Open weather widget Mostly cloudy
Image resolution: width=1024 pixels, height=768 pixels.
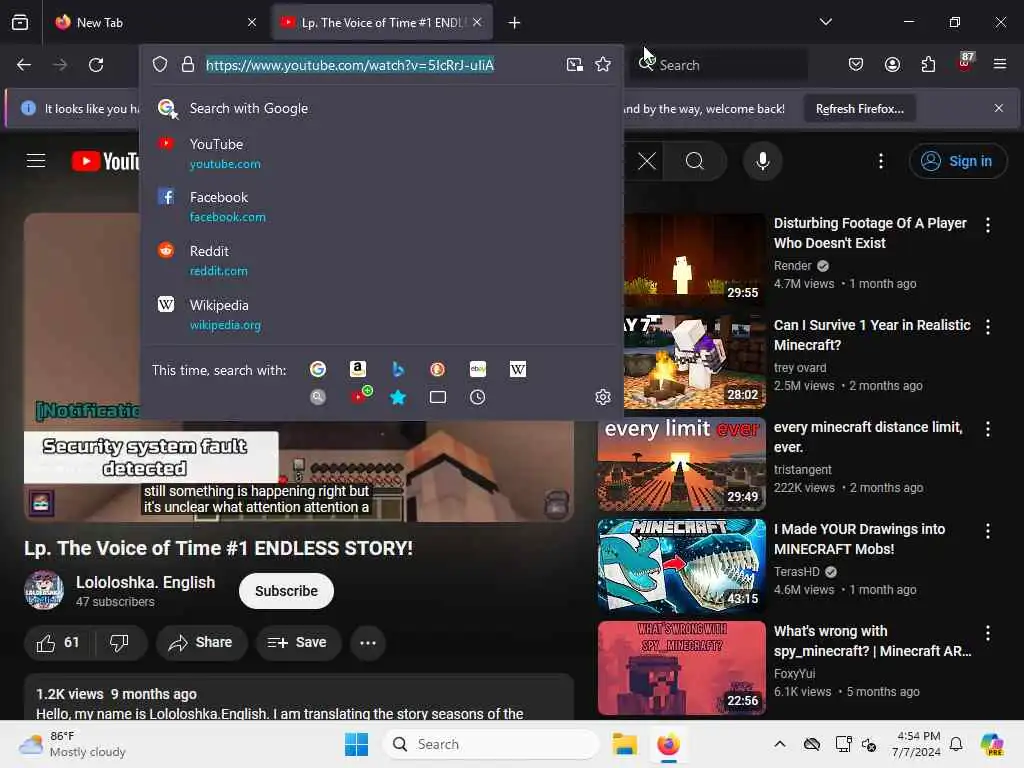[x=72, y=744]
